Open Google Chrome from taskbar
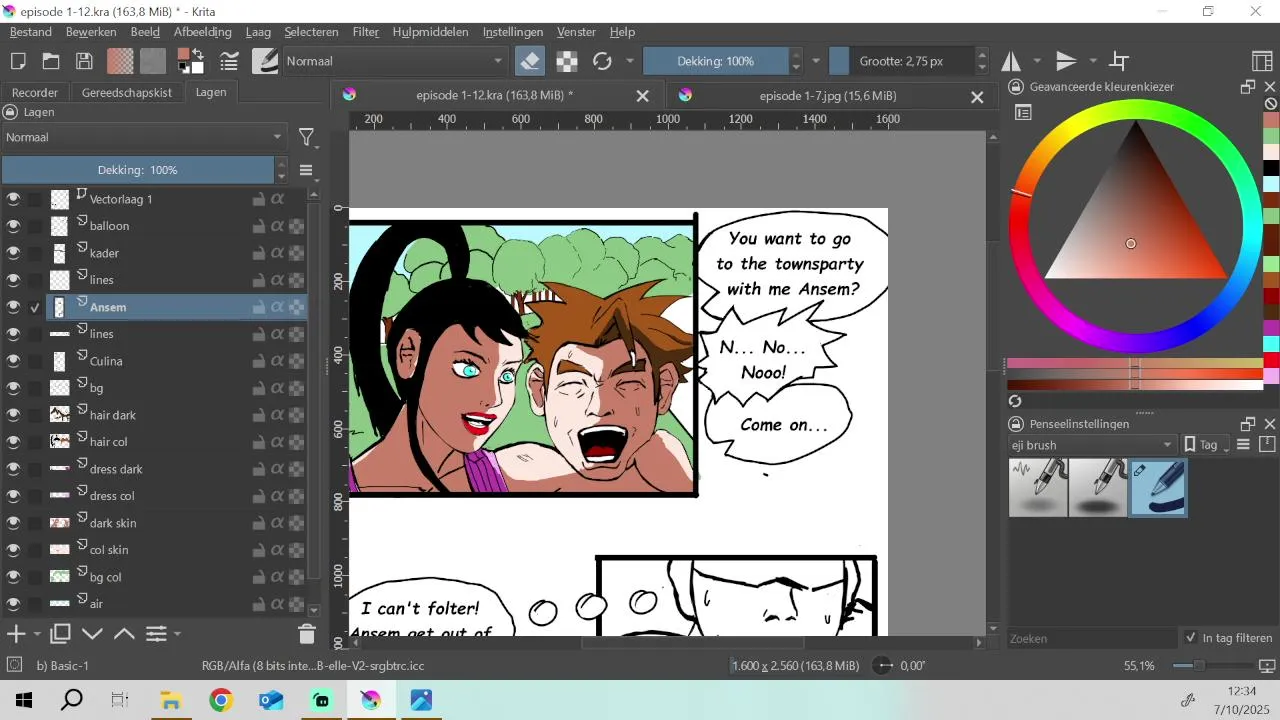The width and height of the screenshot is (1280, 720). pyautogui.click(x=221, y=701)
